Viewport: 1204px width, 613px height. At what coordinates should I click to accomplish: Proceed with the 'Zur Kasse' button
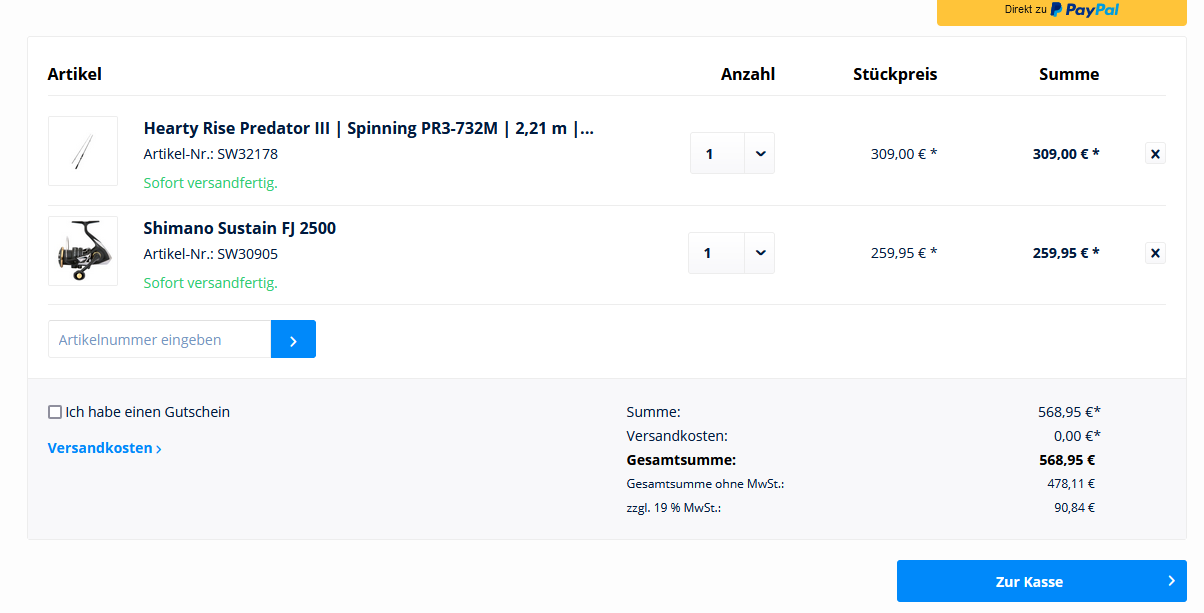pyautogui.click(x=1029, y=581)
